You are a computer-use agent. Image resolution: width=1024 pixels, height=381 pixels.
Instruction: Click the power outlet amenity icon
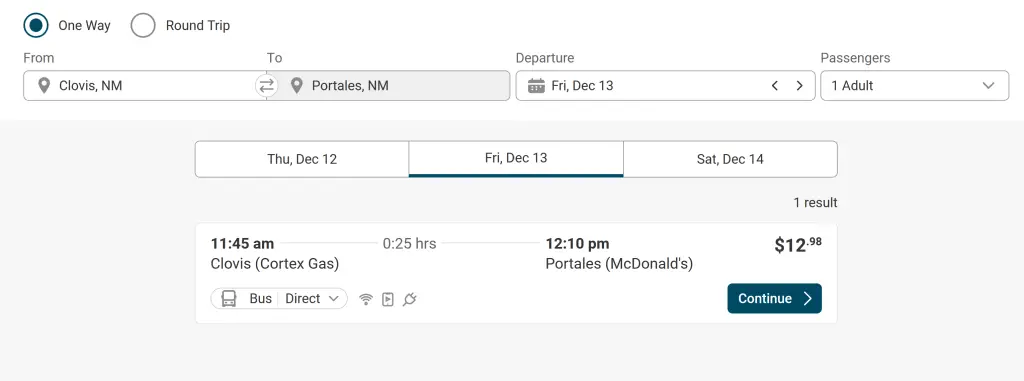pyautogui.click(x=409, y=299)
